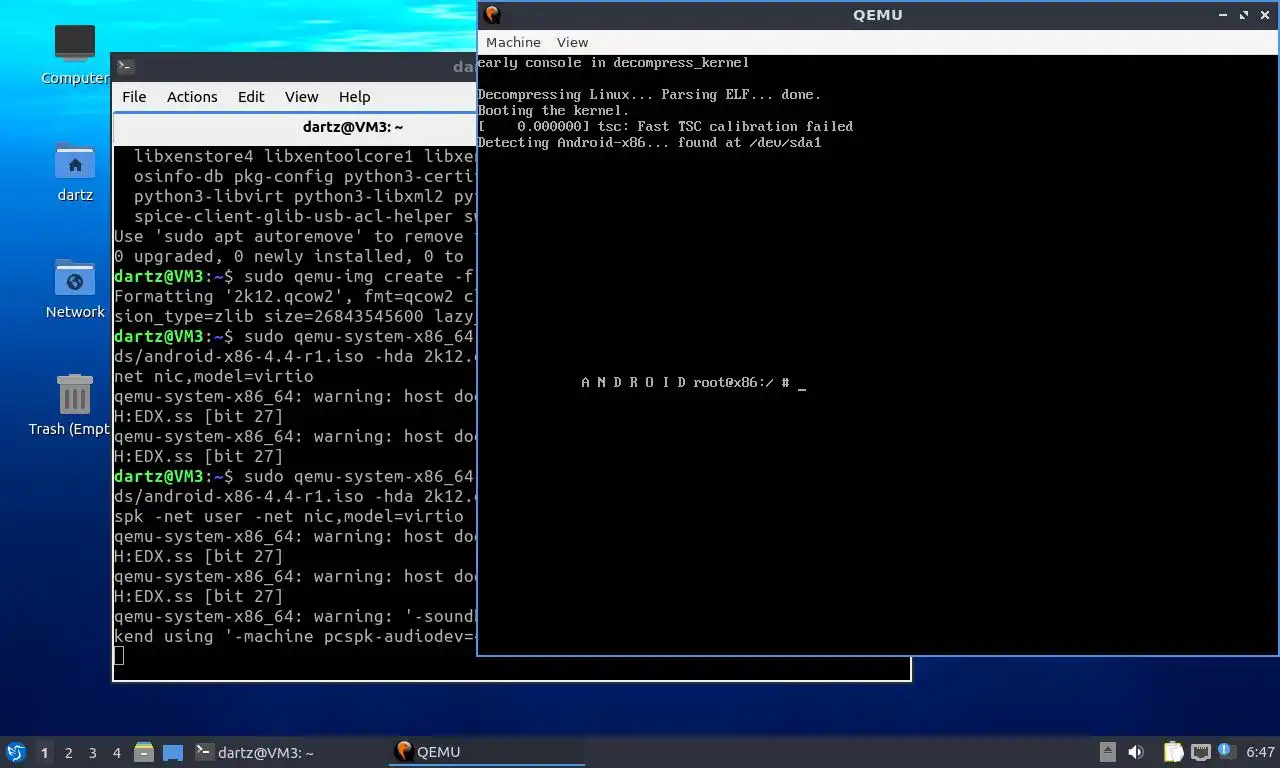Click the terminal cursor block at bottom
Viewport: 1280px width, 768px height.
pyautogui.click(x=119, y=656)
